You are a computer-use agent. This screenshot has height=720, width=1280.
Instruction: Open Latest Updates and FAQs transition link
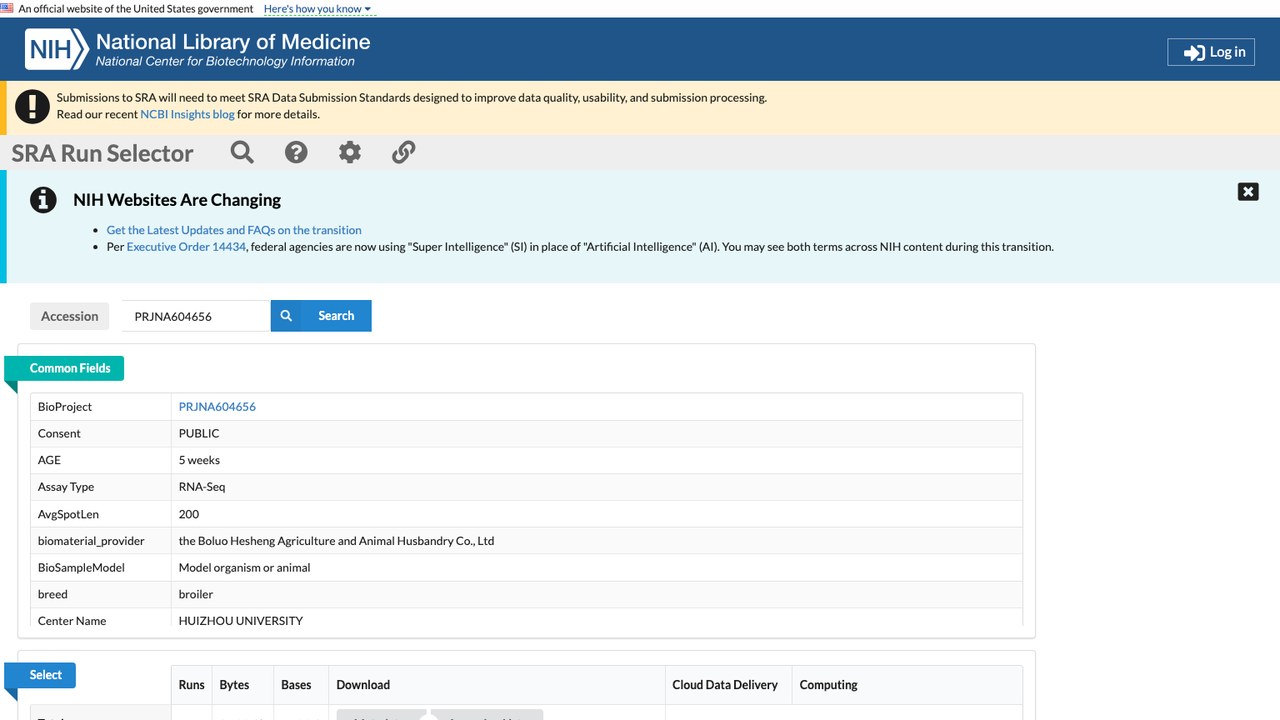(x=234, y=230)
